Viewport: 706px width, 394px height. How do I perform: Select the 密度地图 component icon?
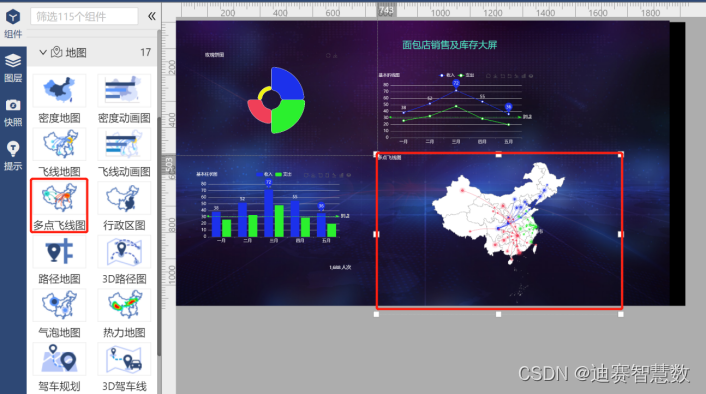pos(59,91)
